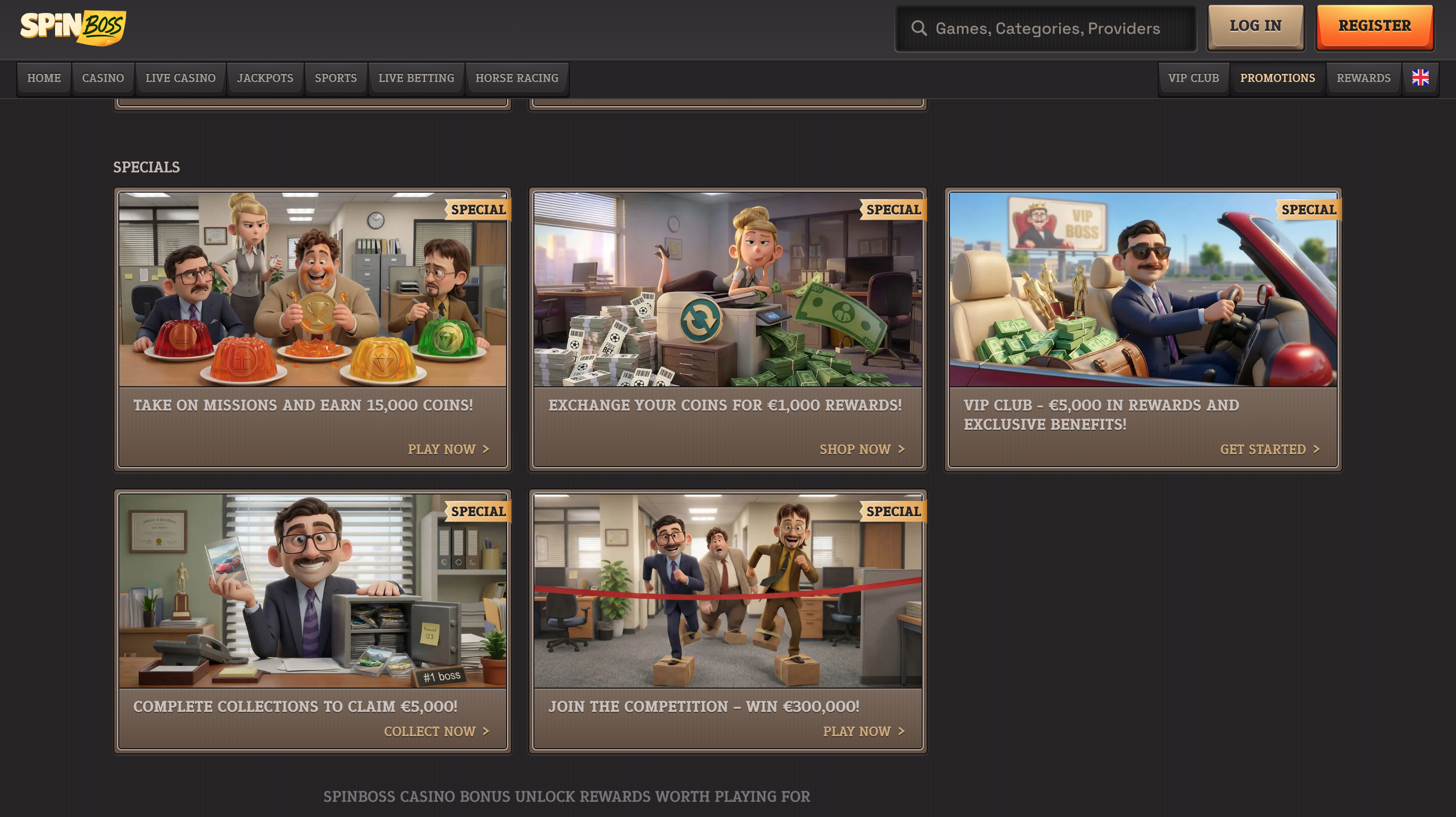1456x817 pixels.
Task: Focus the Games, Categories, Providers search field
Action: [x=1045, y=28]
